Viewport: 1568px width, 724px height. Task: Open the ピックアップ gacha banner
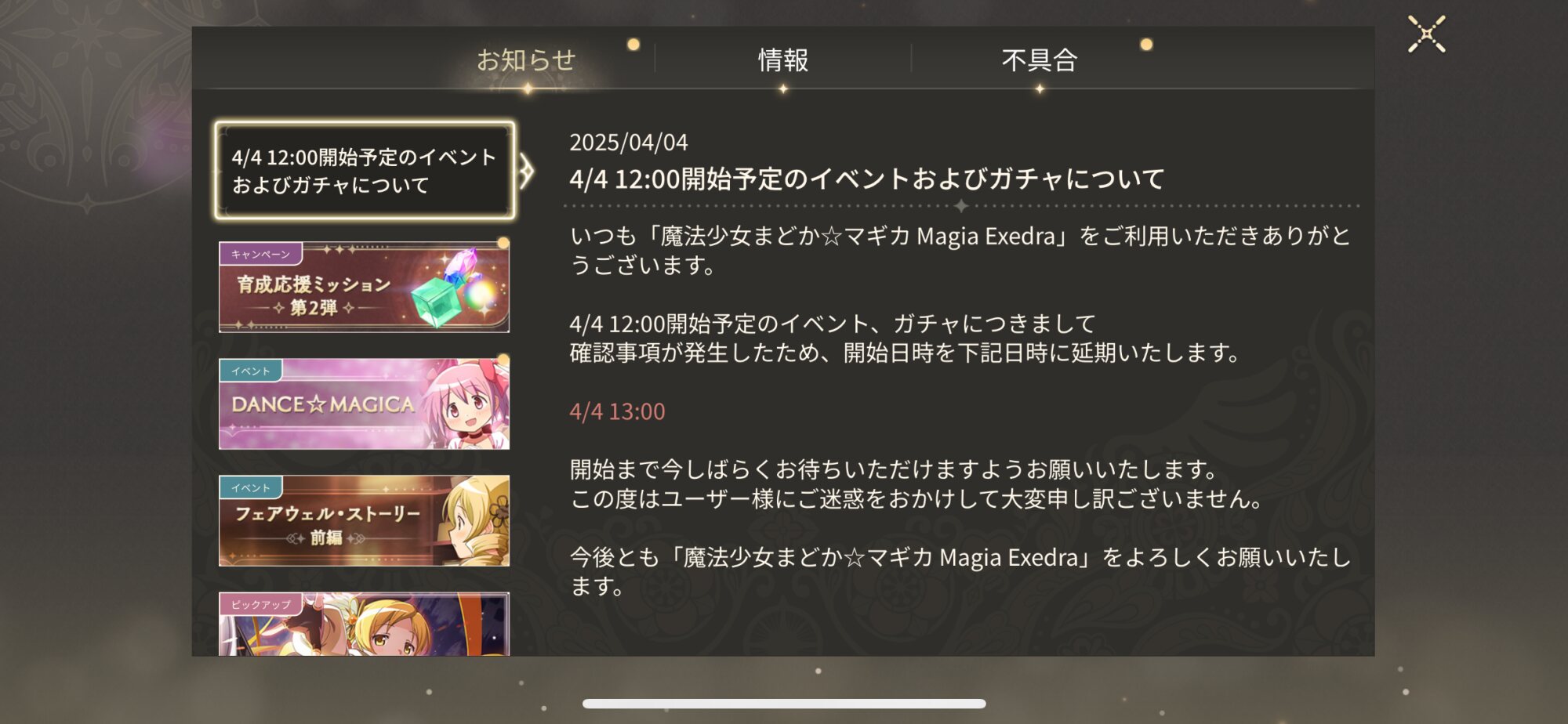click(364, 624)
